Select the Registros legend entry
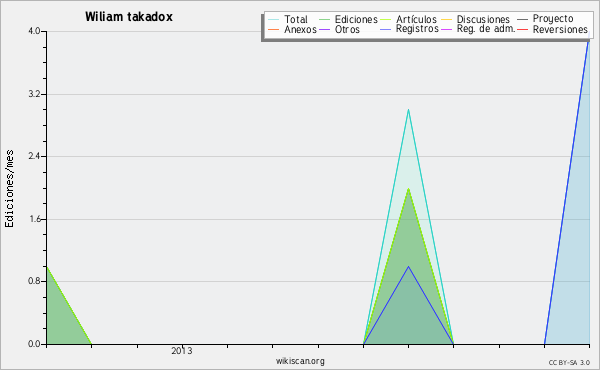600x370 pixels. point(409,29)
